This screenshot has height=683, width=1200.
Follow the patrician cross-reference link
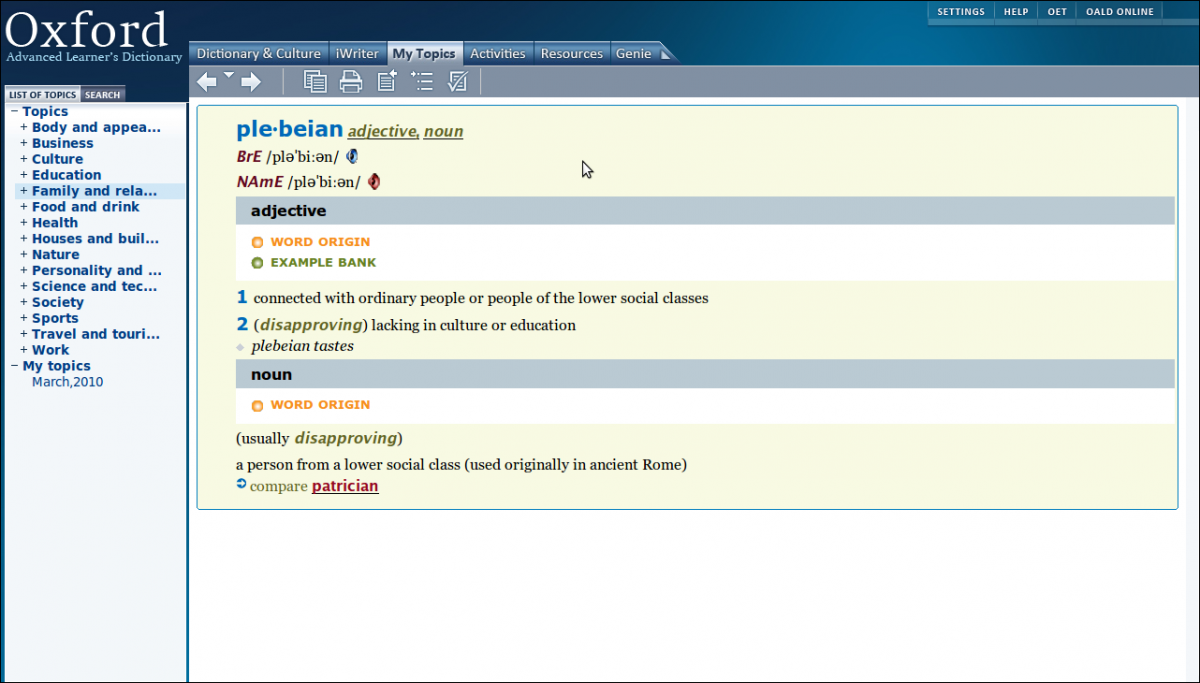click(345, 487)
